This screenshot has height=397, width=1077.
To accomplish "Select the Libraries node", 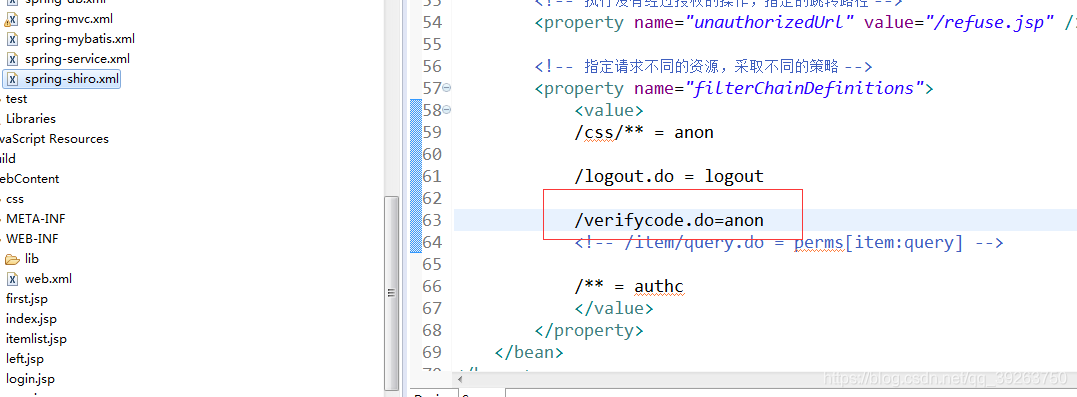I will tap(31, 119).
